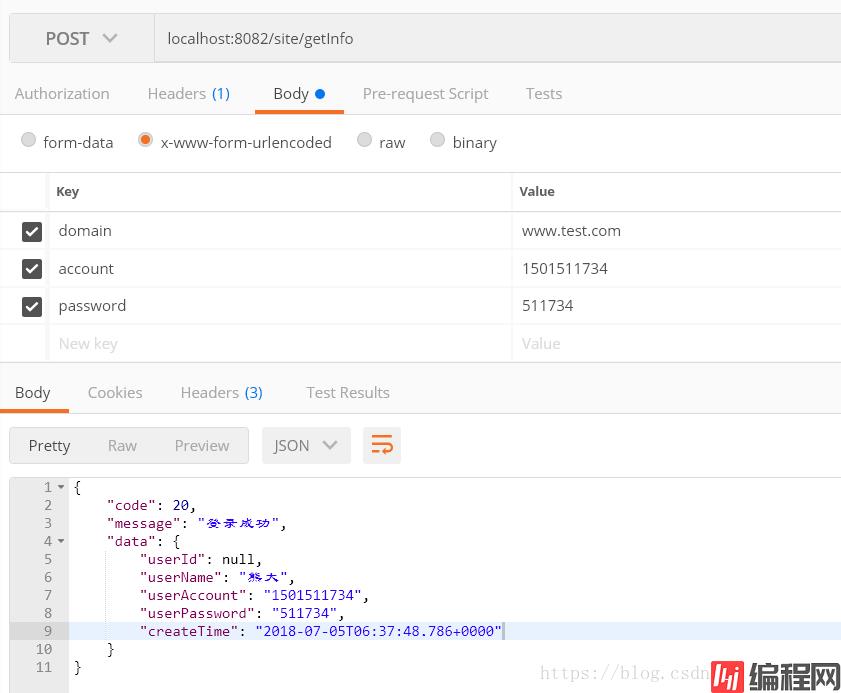Image resolution: width=841 pixels, height=693 pixels.
Task: Select the form-data radio button
Action: click(x=28, y=141)
